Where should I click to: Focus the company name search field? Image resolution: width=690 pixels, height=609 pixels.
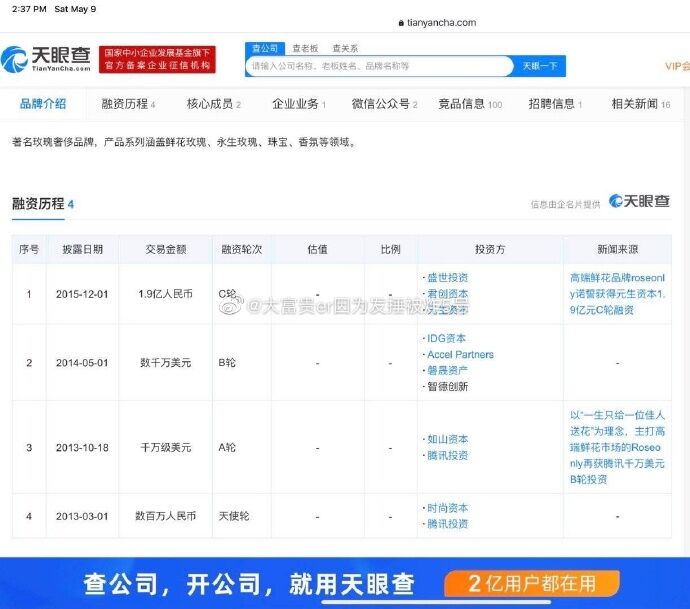[x=379, y=66]
